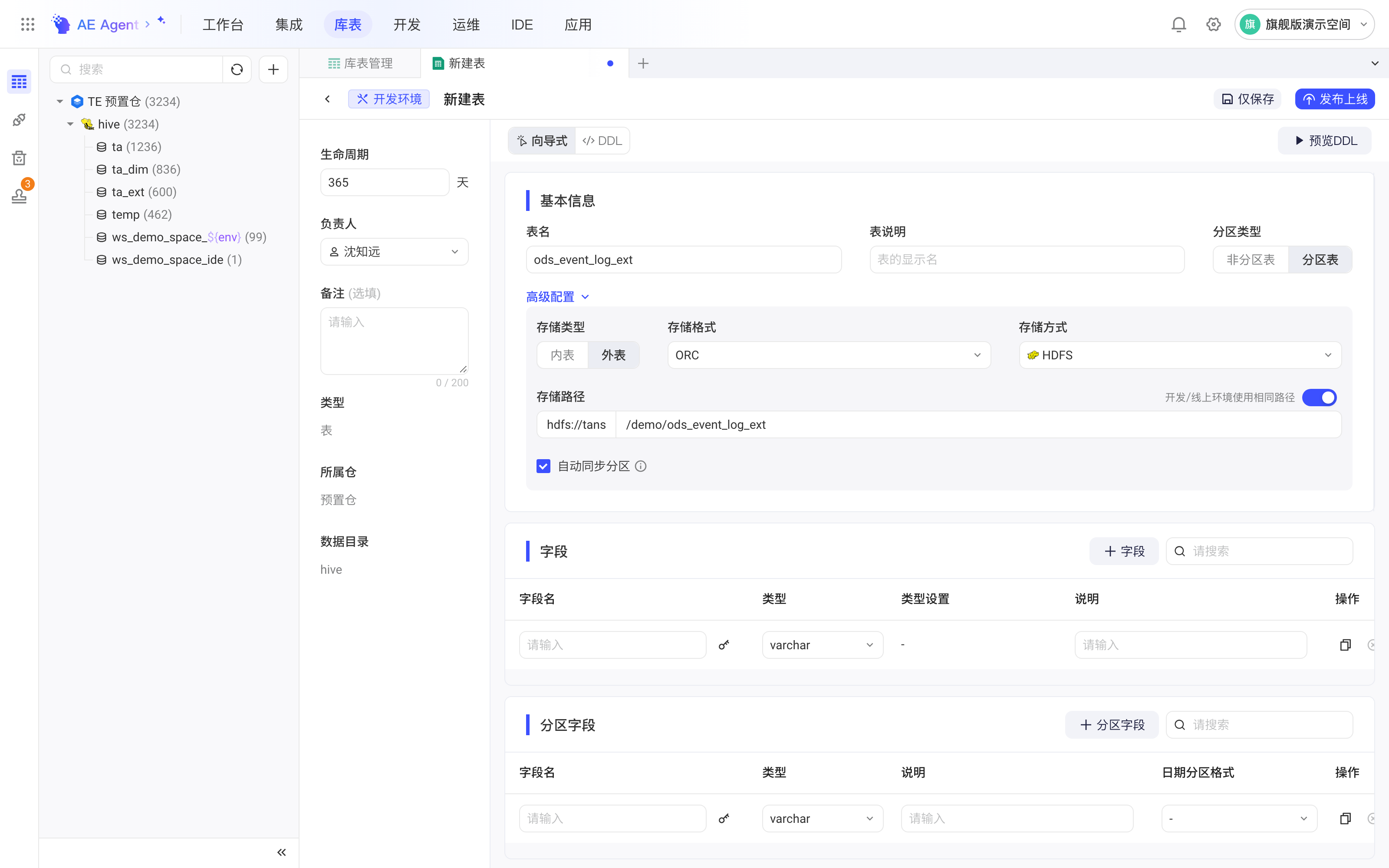Refresh the table tree list

point(237,69)
